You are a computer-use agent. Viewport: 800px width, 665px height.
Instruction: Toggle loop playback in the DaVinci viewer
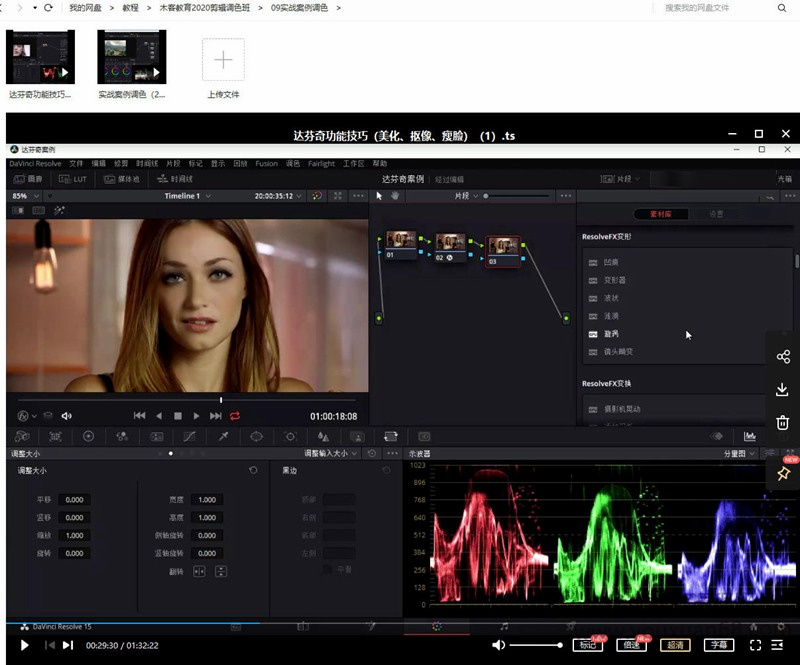[x=235, y=415]
